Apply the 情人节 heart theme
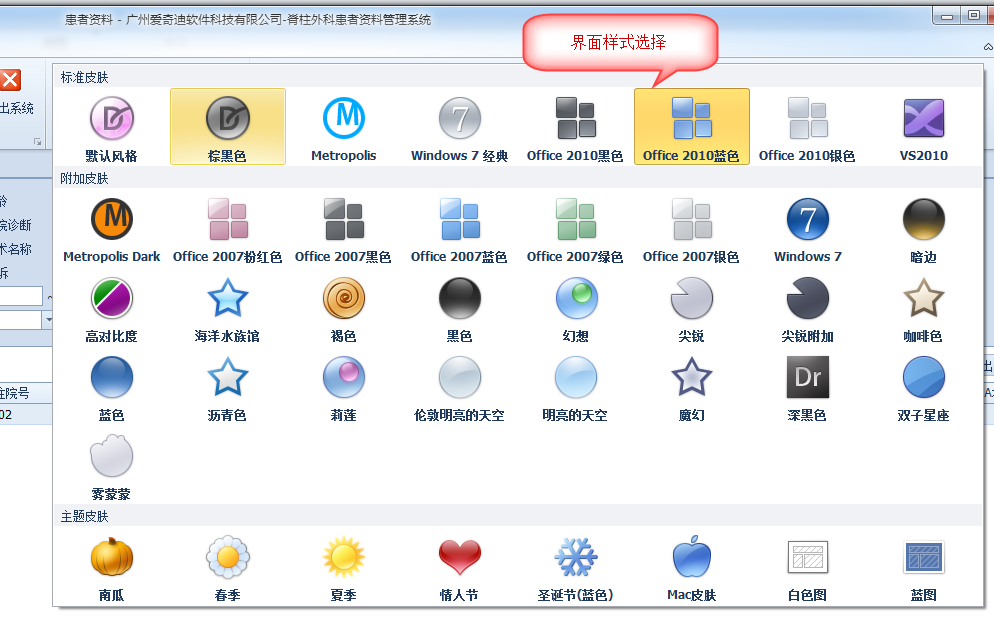Screen dimensions: 994x628 click(460, 568)
